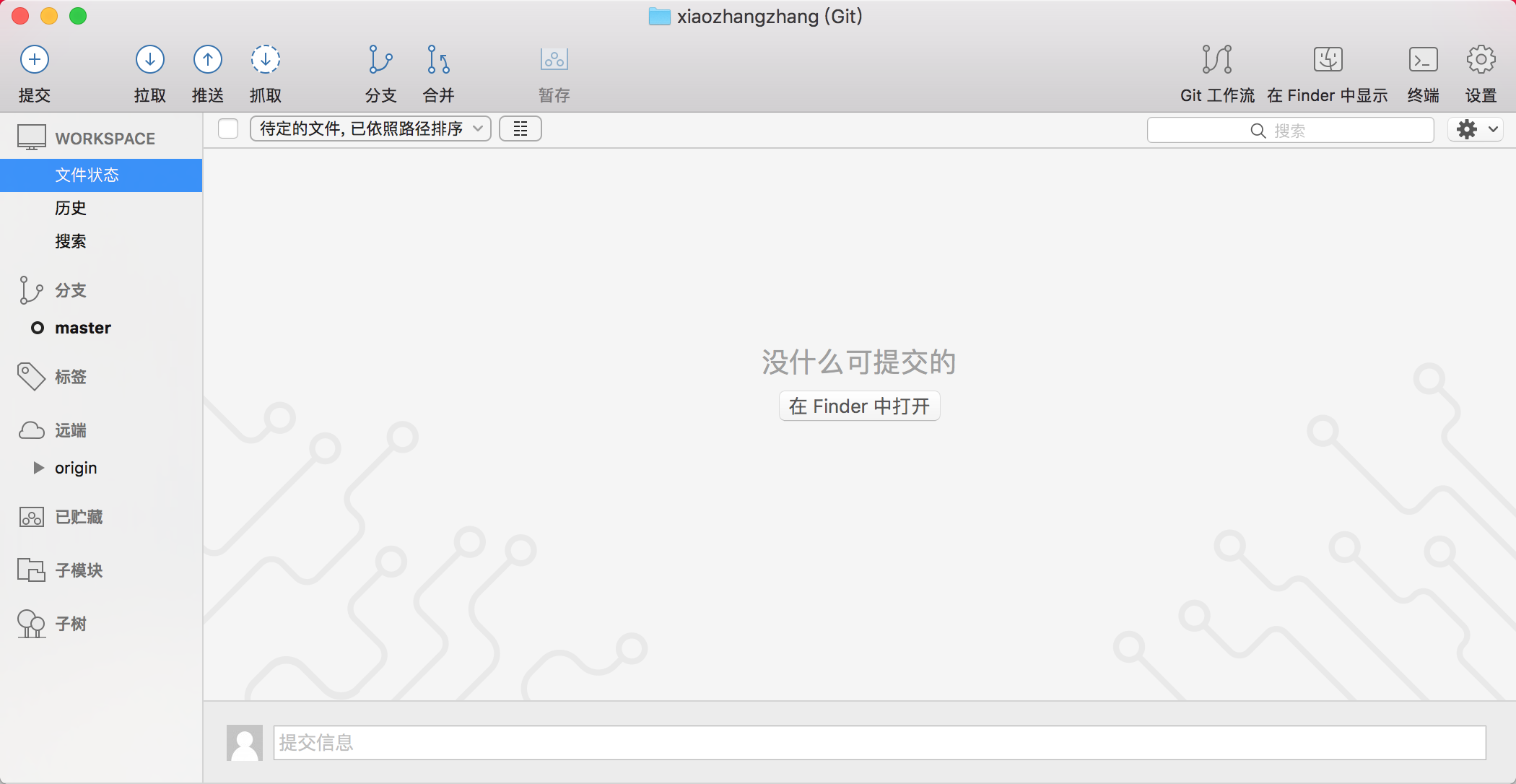1516x784 pixels.
Task: Open the Terminal (终端) icon
Action: click(x=1423, y=60)
